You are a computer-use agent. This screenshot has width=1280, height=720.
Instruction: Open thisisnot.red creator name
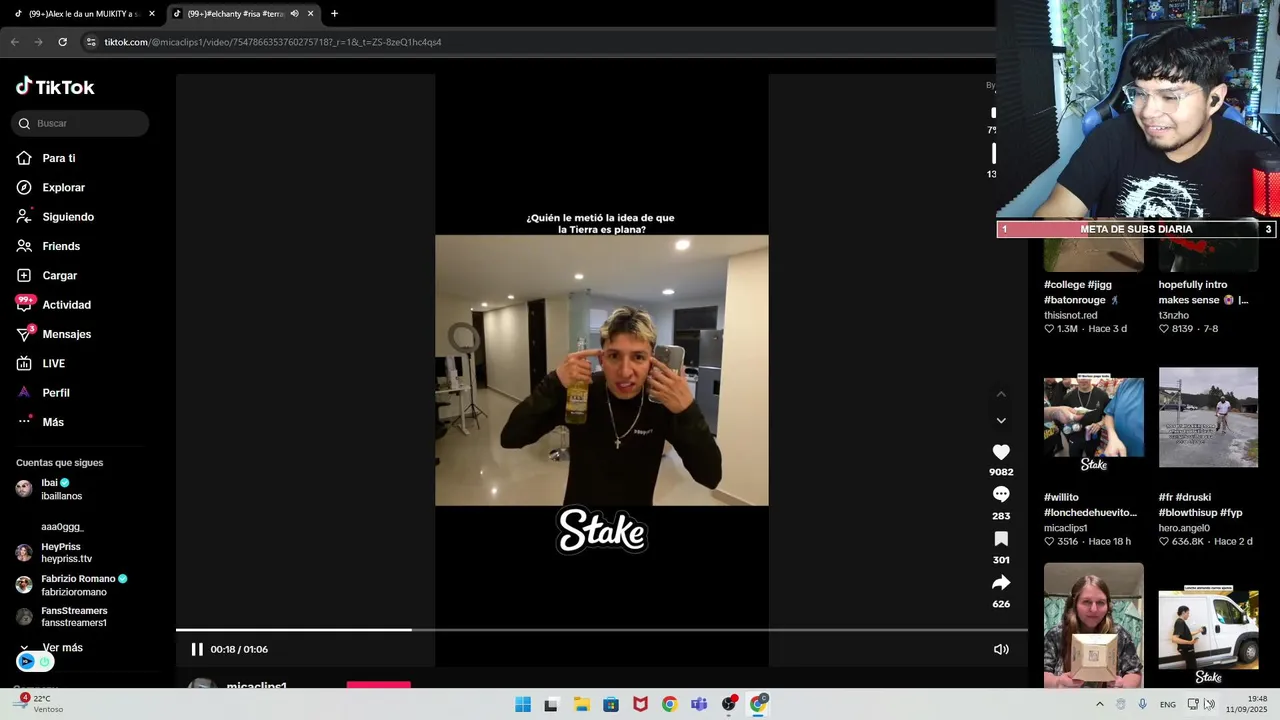[1071, 315]
